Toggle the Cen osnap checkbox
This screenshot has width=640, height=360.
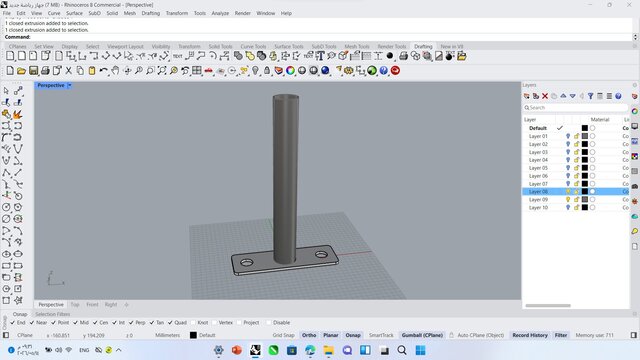(95, 322)
